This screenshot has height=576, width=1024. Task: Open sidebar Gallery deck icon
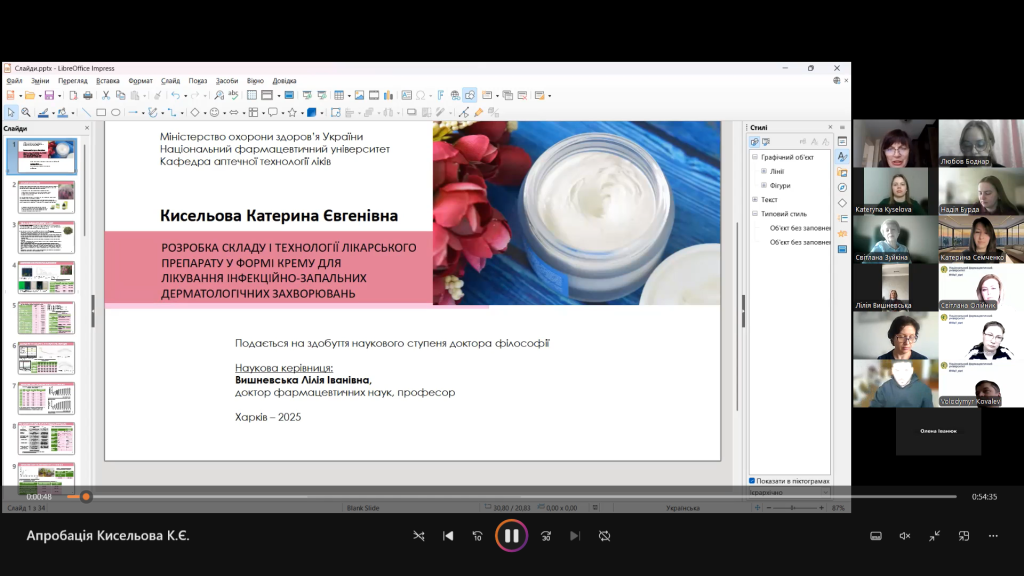tap(842, 172)
